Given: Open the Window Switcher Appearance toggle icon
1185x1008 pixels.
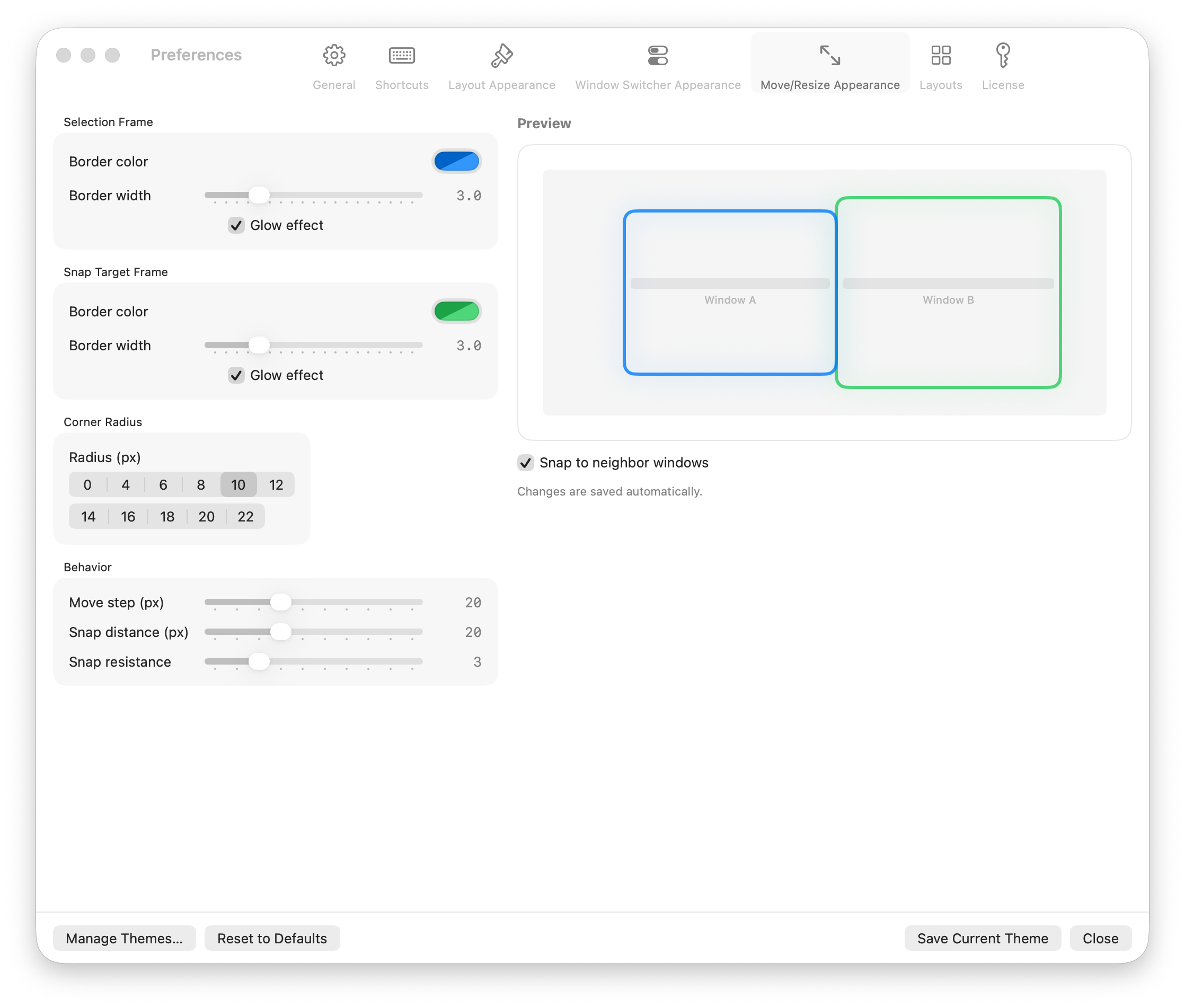Looking at the screenshot, I should click(658, 56).
